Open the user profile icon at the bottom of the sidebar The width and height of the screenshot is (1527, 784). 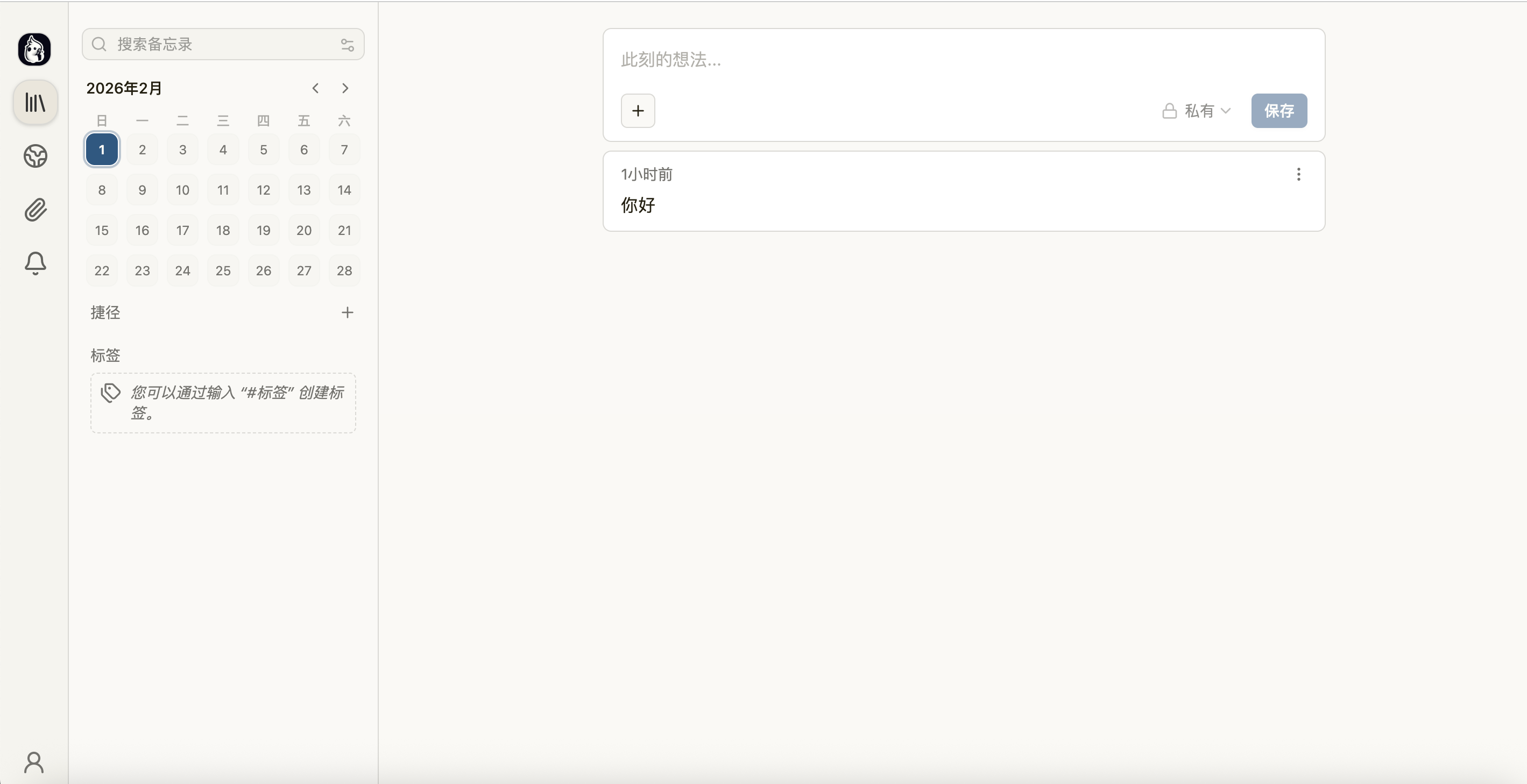tap(34, 762)
